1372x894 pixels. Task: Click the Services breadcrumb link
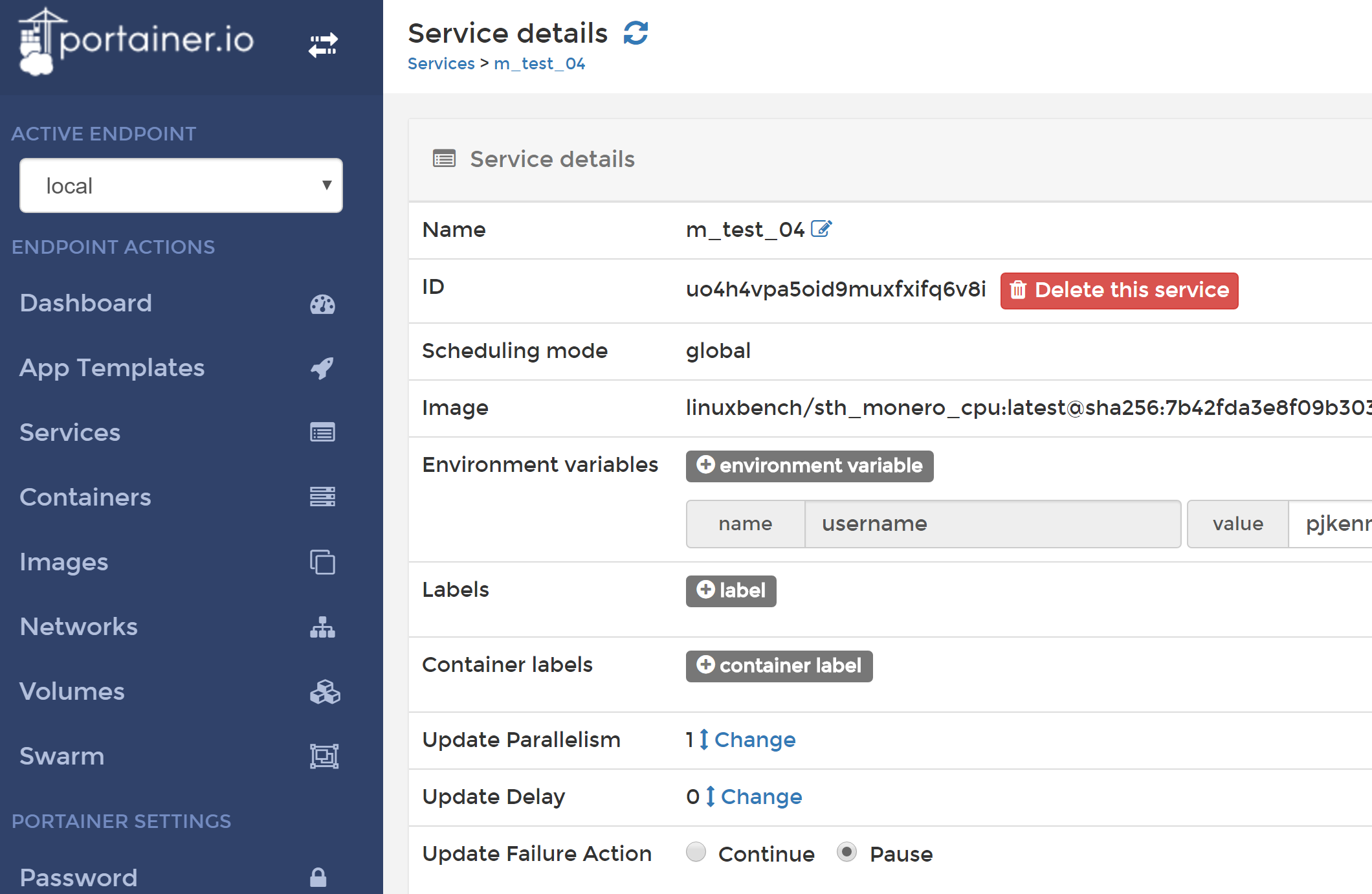(441, 63)
